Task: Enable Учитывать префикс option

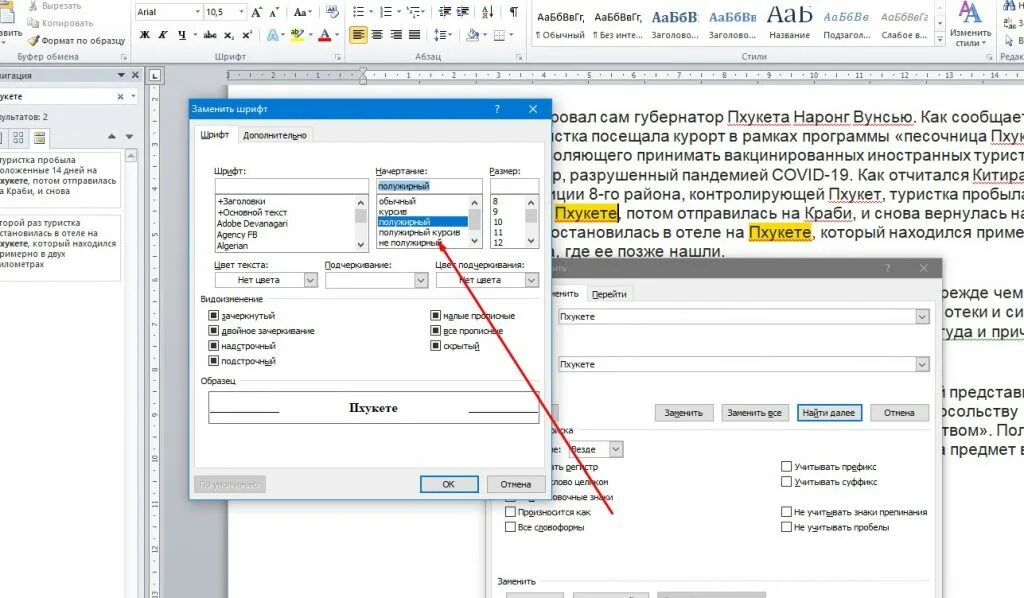Action: [786, 466]
